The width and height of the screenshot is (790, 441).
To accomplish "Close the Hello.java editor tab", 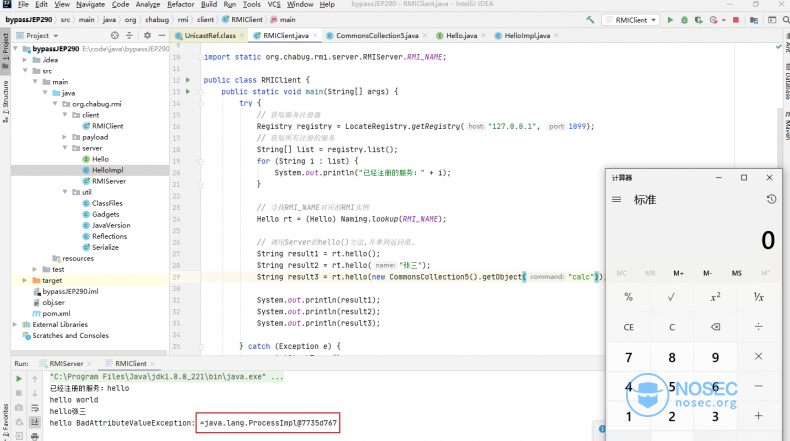I will (484, 35).
